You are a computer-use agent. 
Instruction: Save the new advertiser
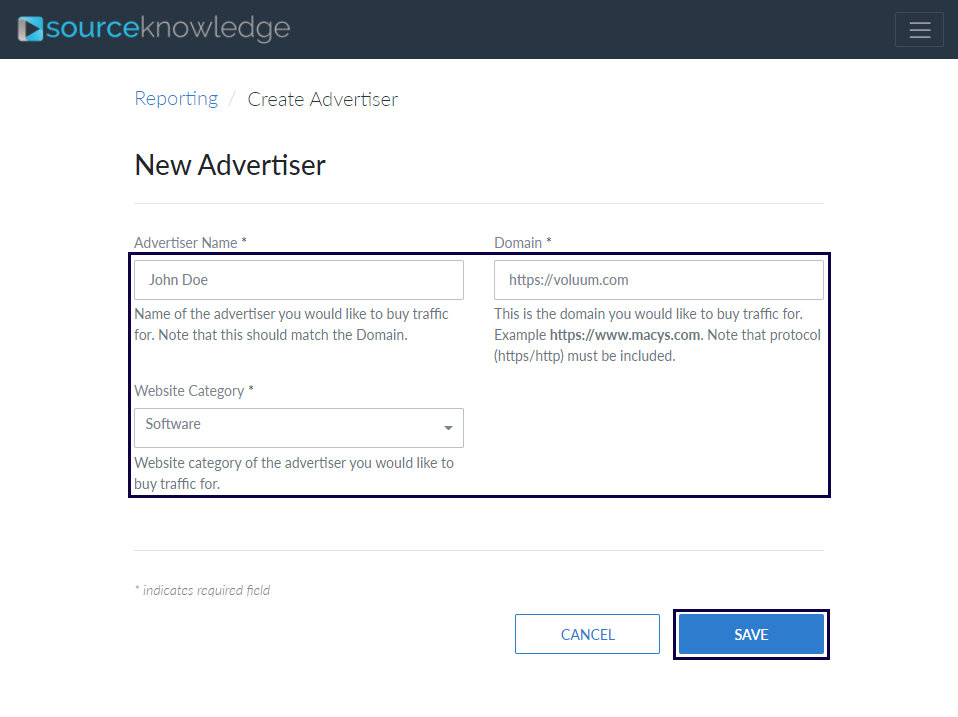(751, 634)
